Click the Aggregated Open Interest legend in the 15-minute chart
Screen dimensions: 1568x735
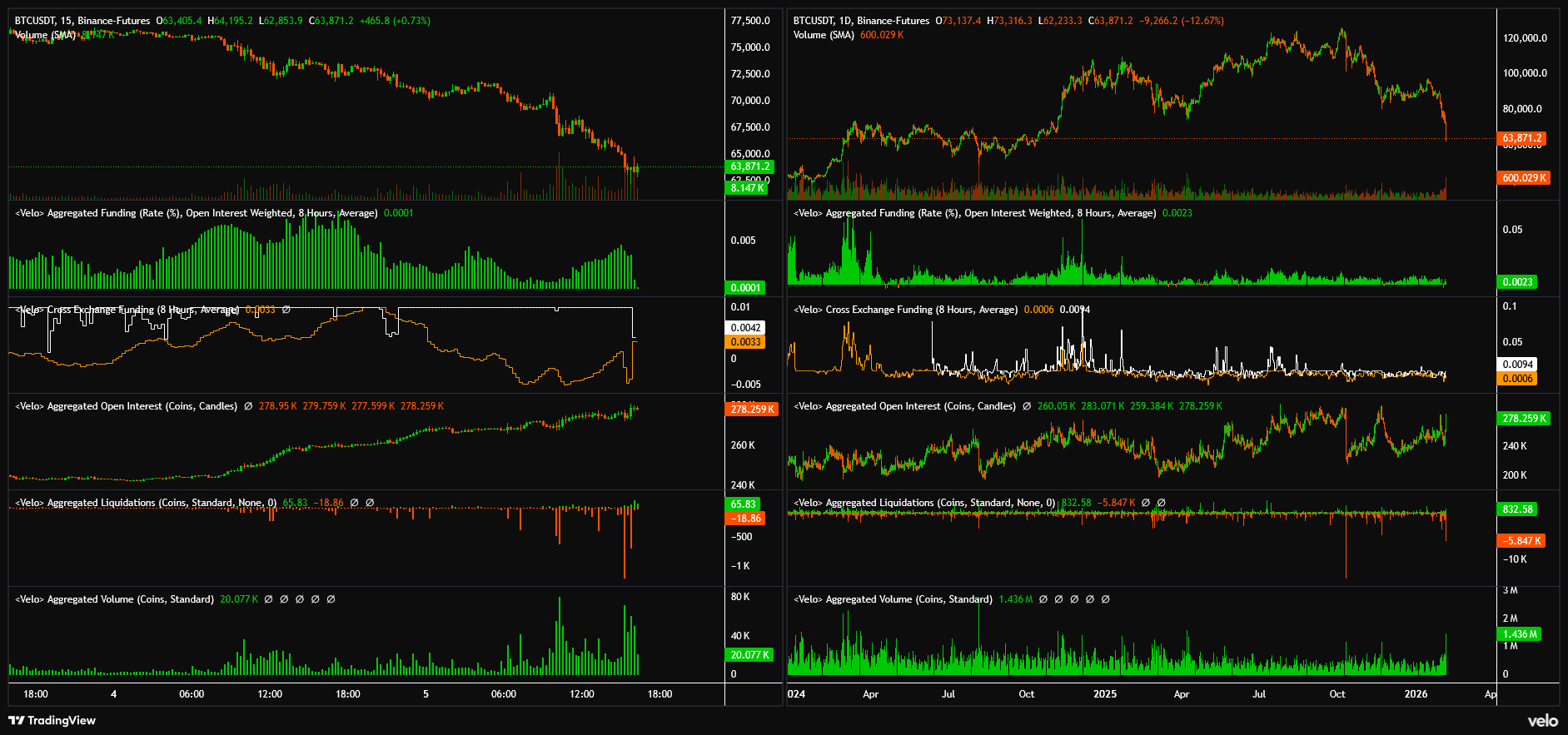(127, 406)
